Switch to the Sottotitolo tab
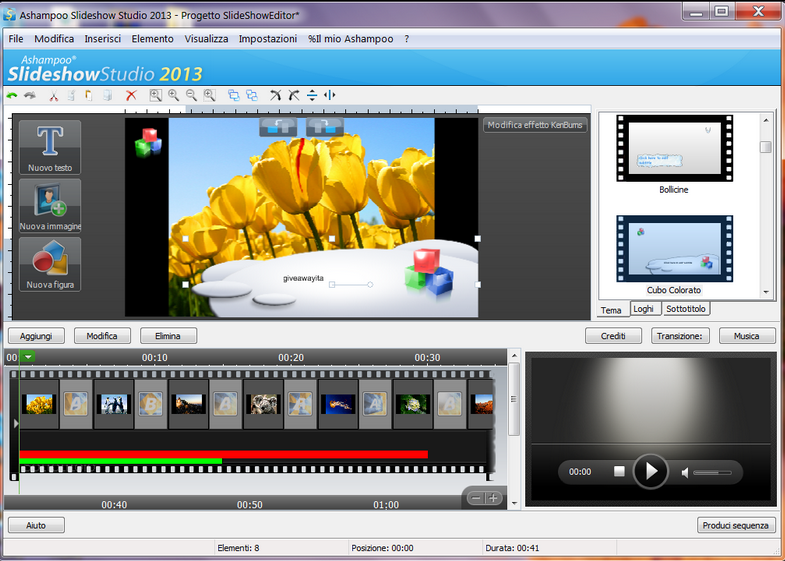The height and width of the screenshot is (561, 785). pos(686,309)
